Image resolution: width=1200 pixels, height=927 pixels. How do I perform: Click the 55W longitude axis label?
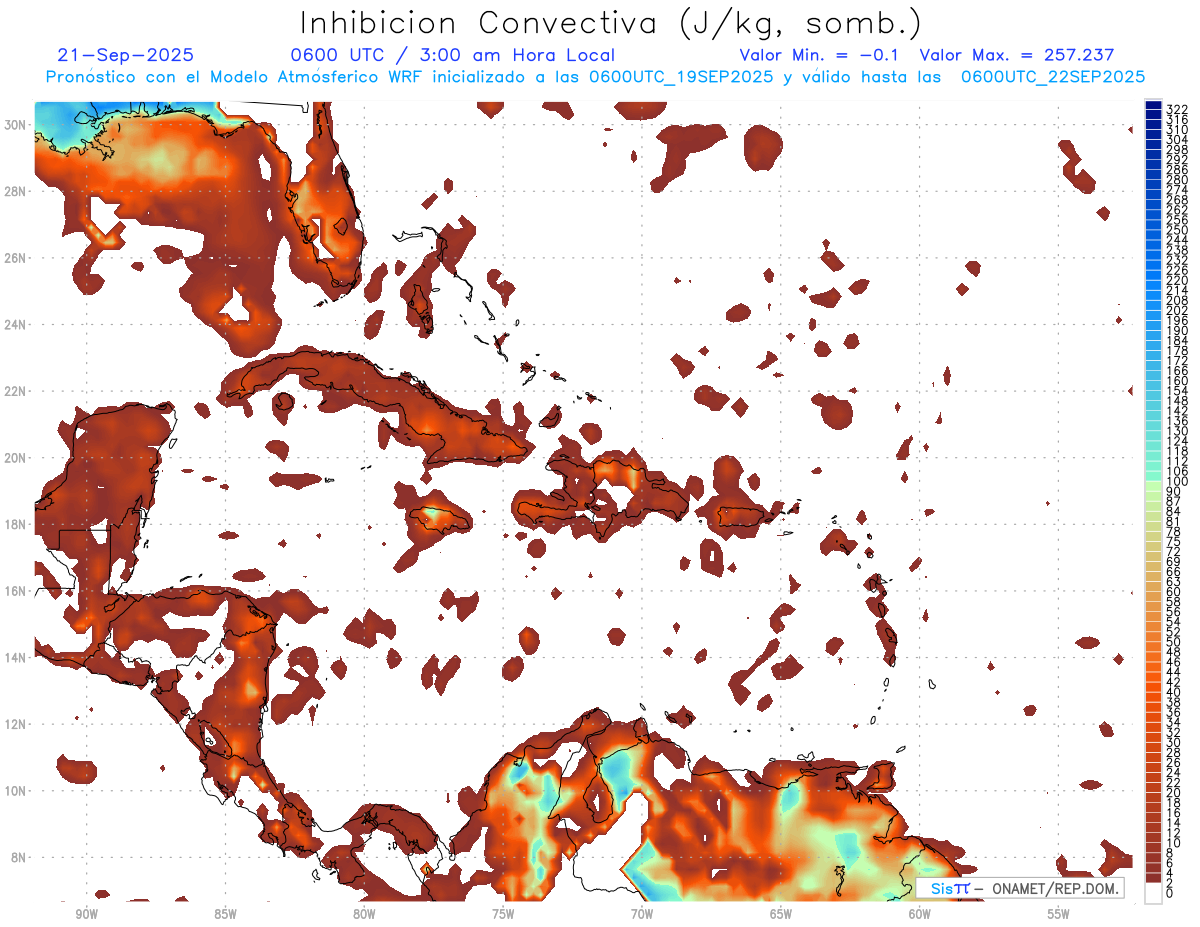point(1058,914)
